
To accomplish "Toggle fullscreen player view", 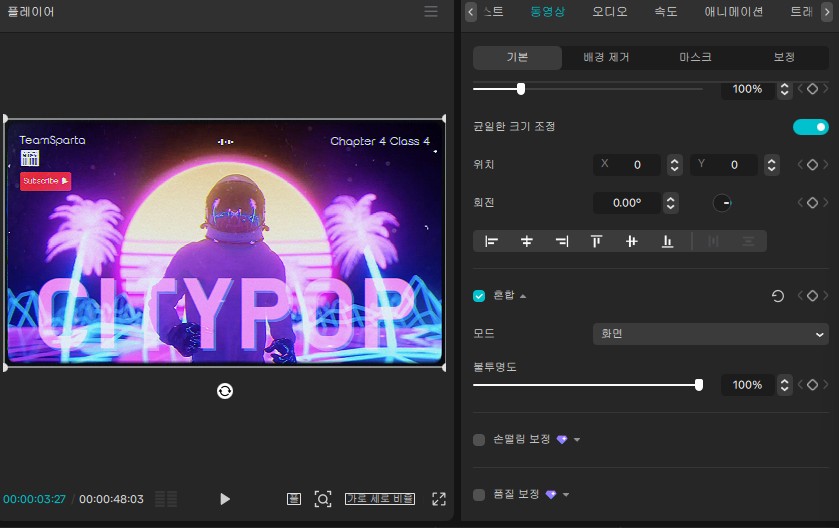I will click(439, 499).
